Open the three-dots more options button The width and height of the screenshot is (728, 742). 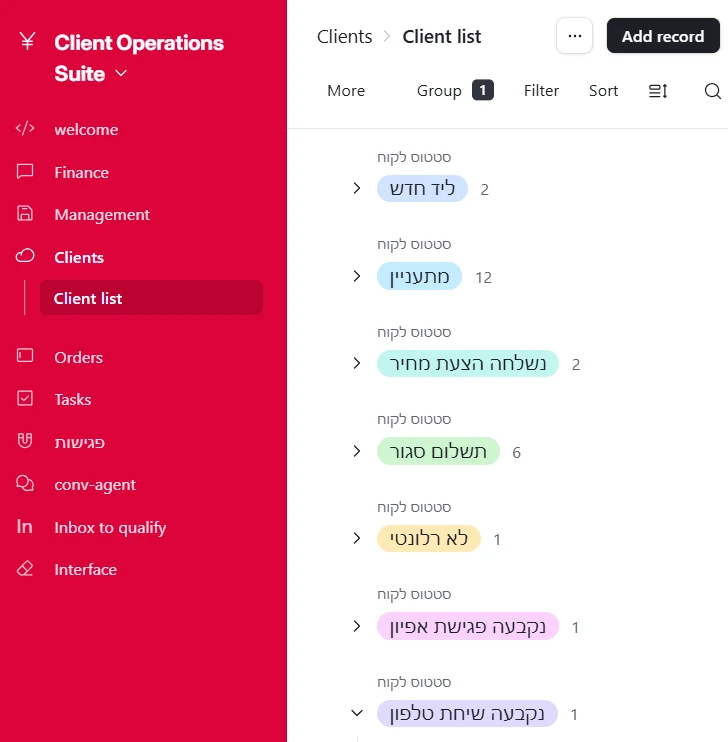(575, 36)
